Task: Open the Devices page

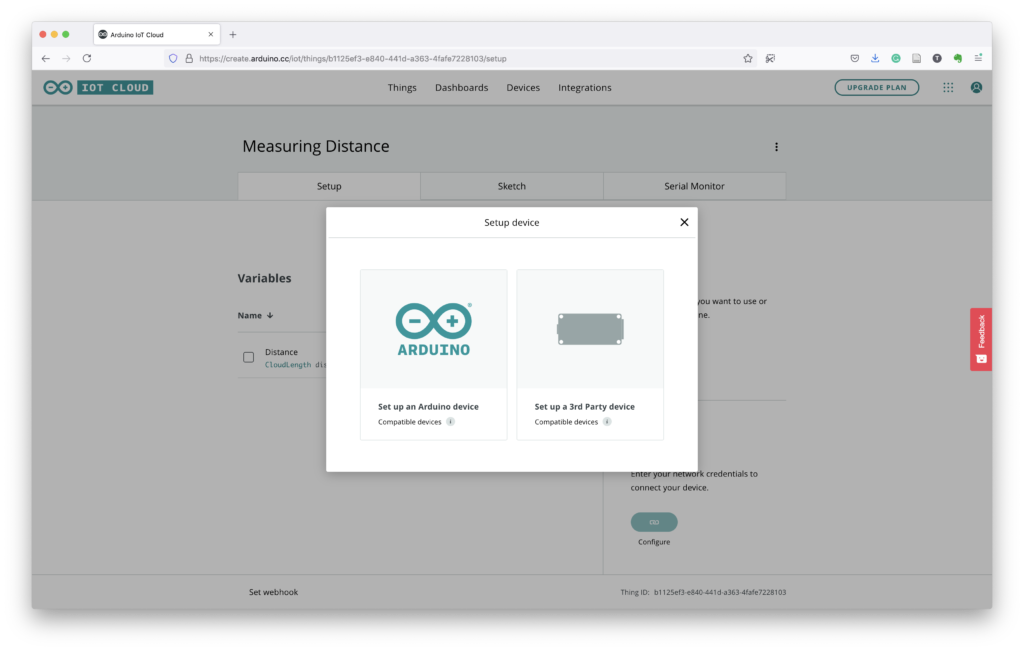Action: pyautogui.click(x=523, y=87)
